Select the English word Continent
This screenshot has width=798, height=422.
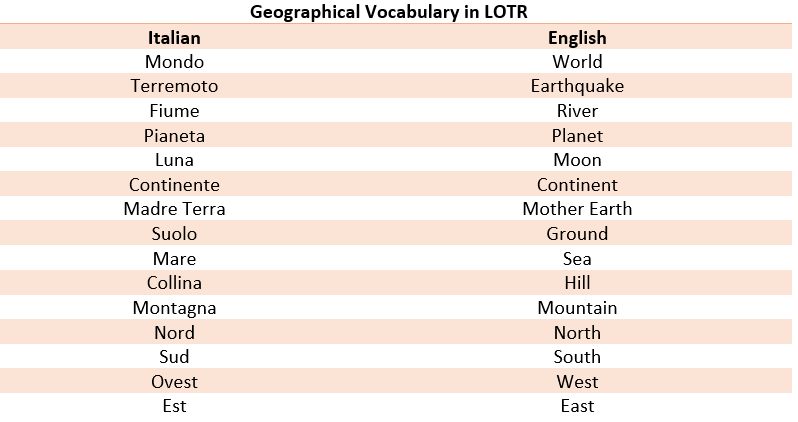(x=577, y=185)
